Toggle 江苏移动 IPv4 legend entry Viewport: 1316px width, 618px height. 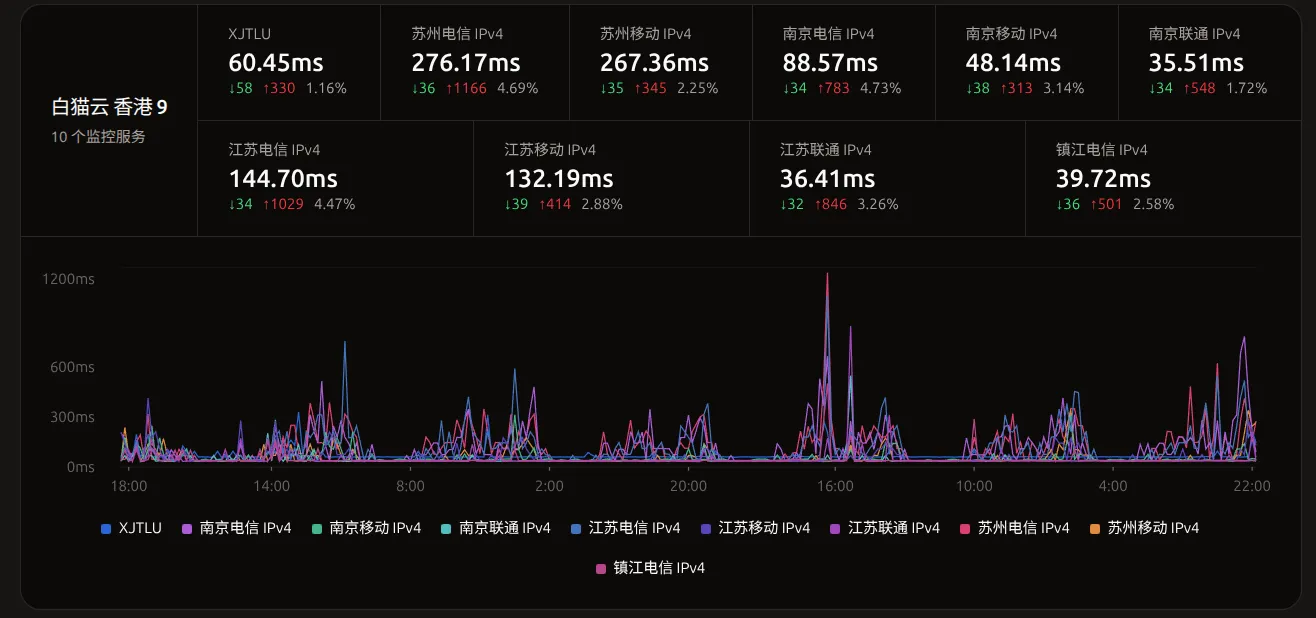[755, 528]
